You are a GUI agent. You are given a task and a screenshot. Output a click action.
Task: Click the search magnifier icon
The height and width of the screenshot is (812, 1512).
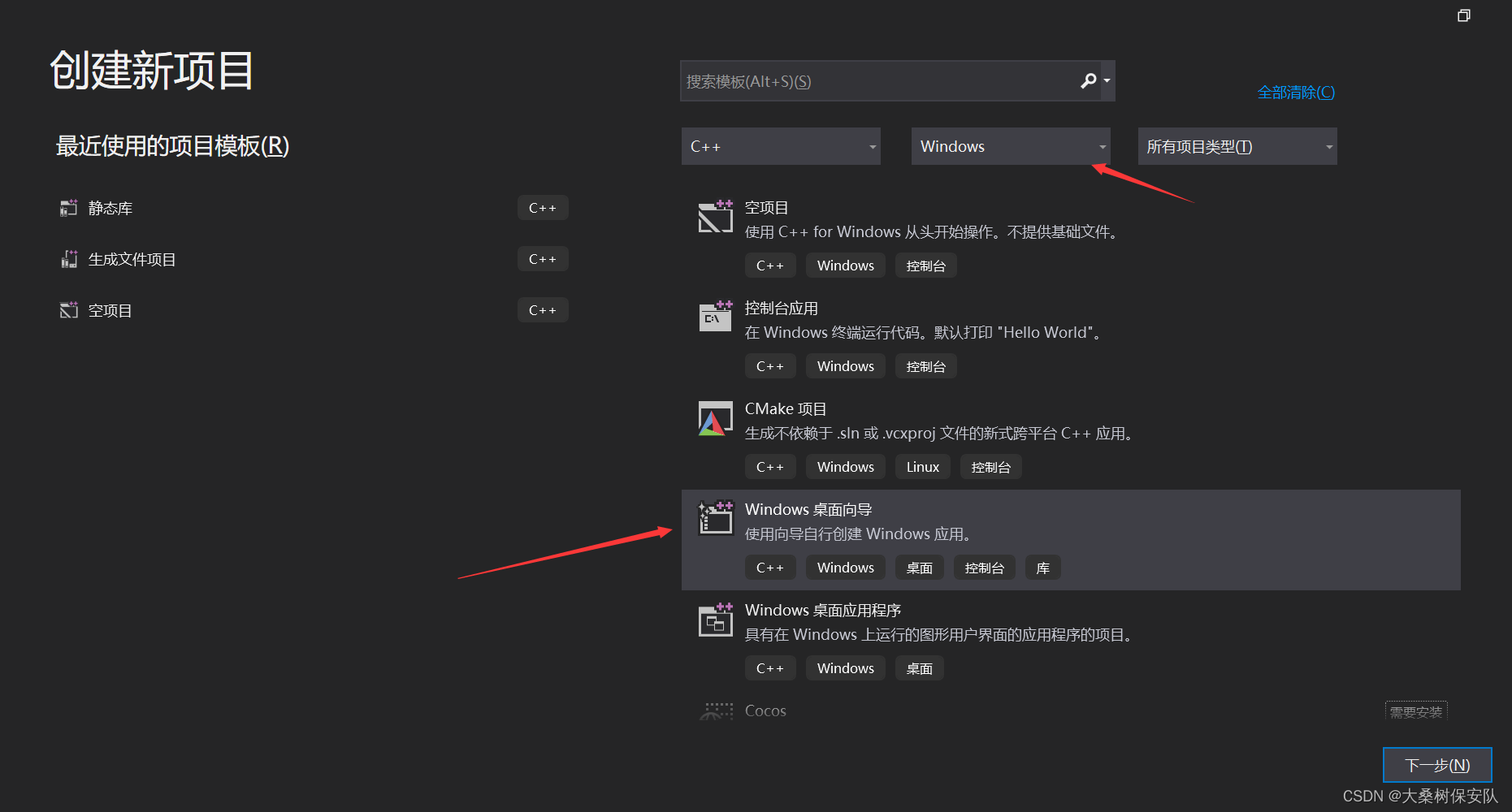click(1088, 80)
